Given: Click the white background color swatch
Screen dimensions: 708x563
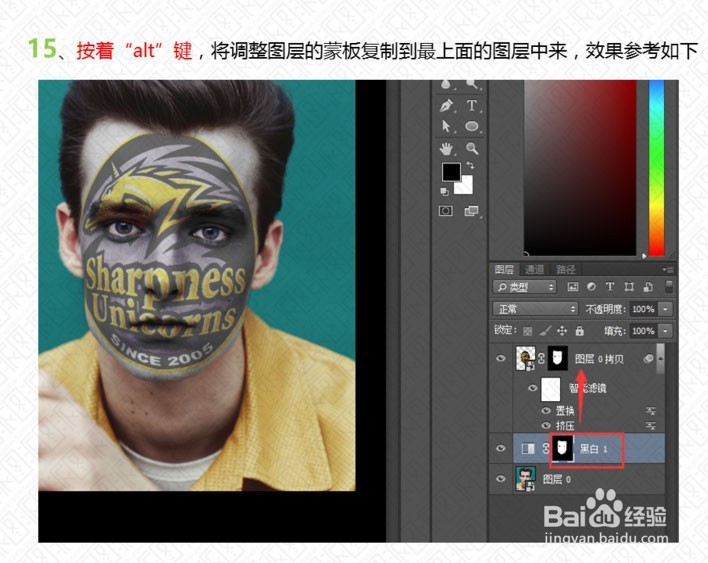Looking at the screenshot, I should tap(465, 186).
